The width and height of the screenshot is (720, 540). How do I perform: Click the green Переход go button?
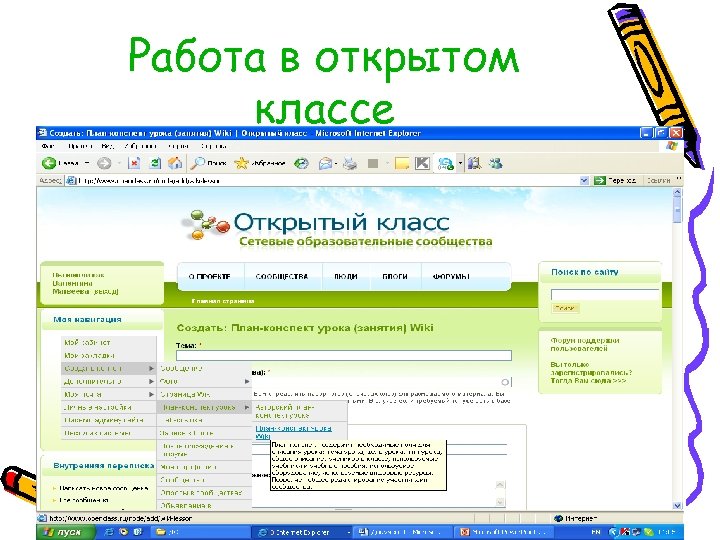click(615, 180)
